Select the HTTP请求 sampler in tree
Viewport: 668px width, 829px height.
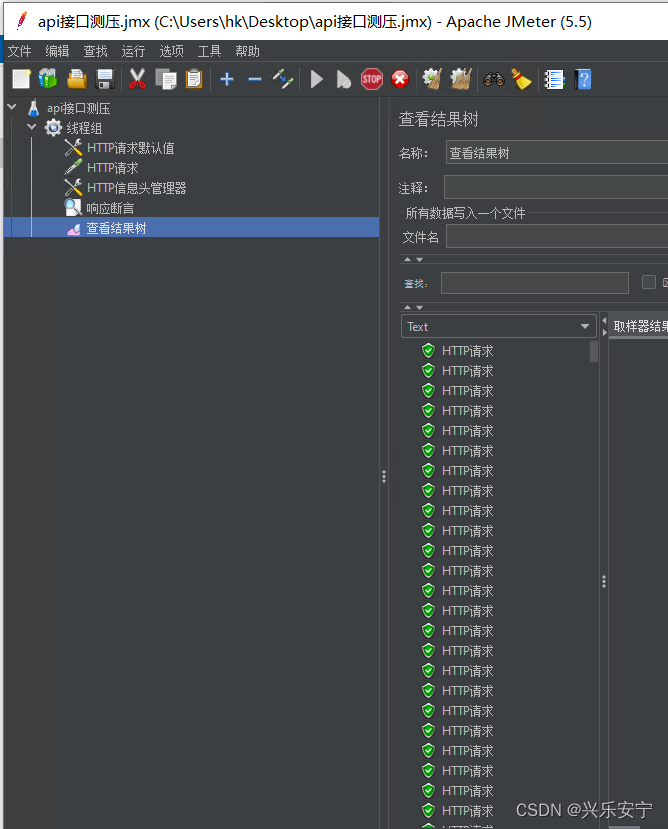click(x=113, y=168)
